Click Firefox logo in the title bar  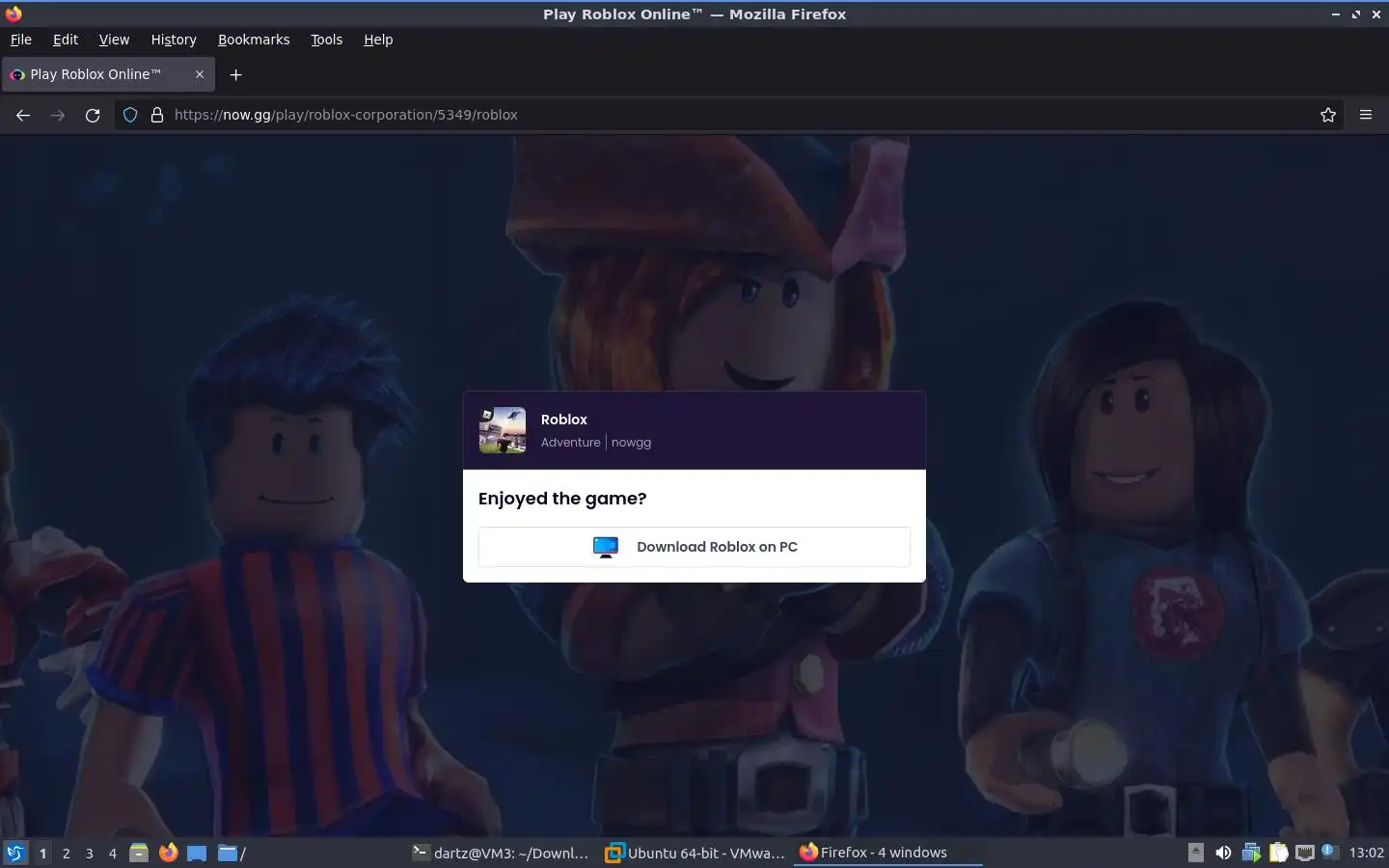point(13,14)
